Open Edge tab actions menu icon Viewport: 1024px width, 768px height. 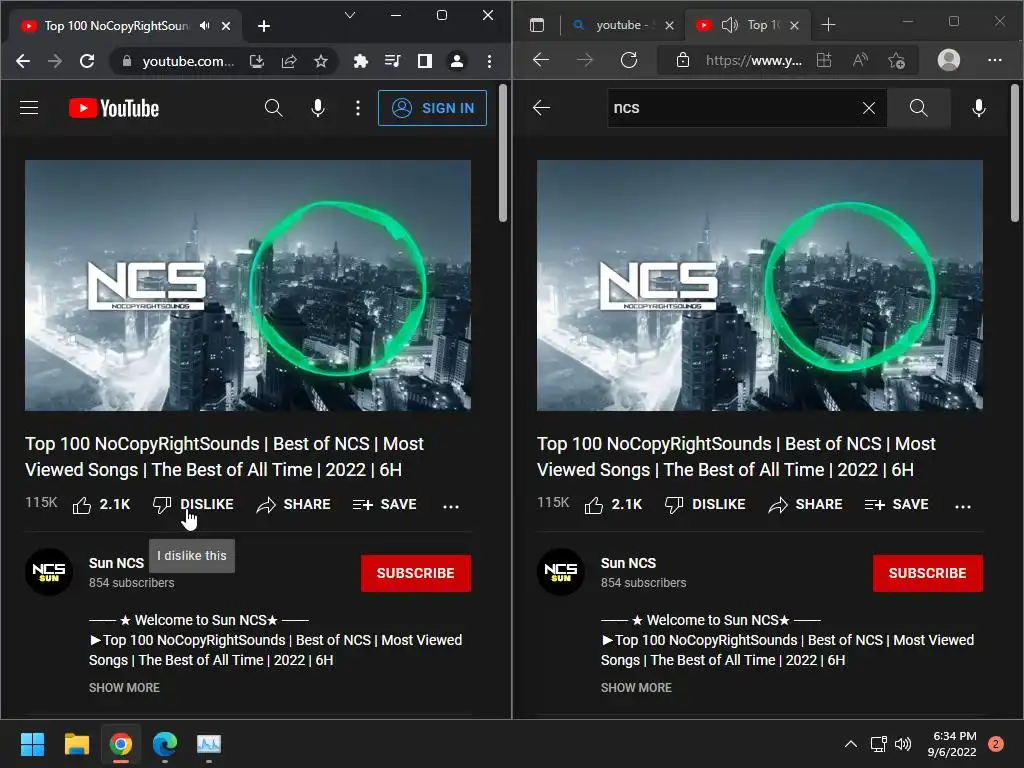click(x=537, y=25)
